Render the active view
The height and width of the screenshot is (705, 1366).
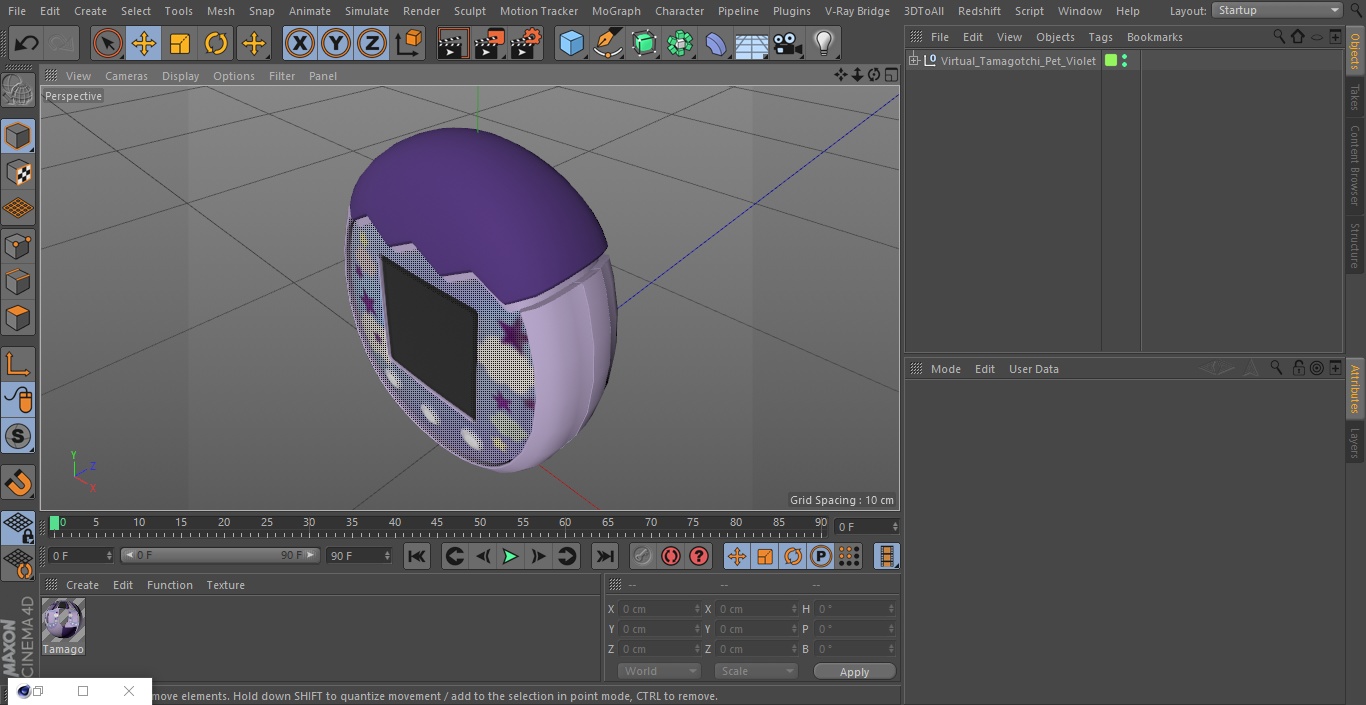[x=453, y=43]
